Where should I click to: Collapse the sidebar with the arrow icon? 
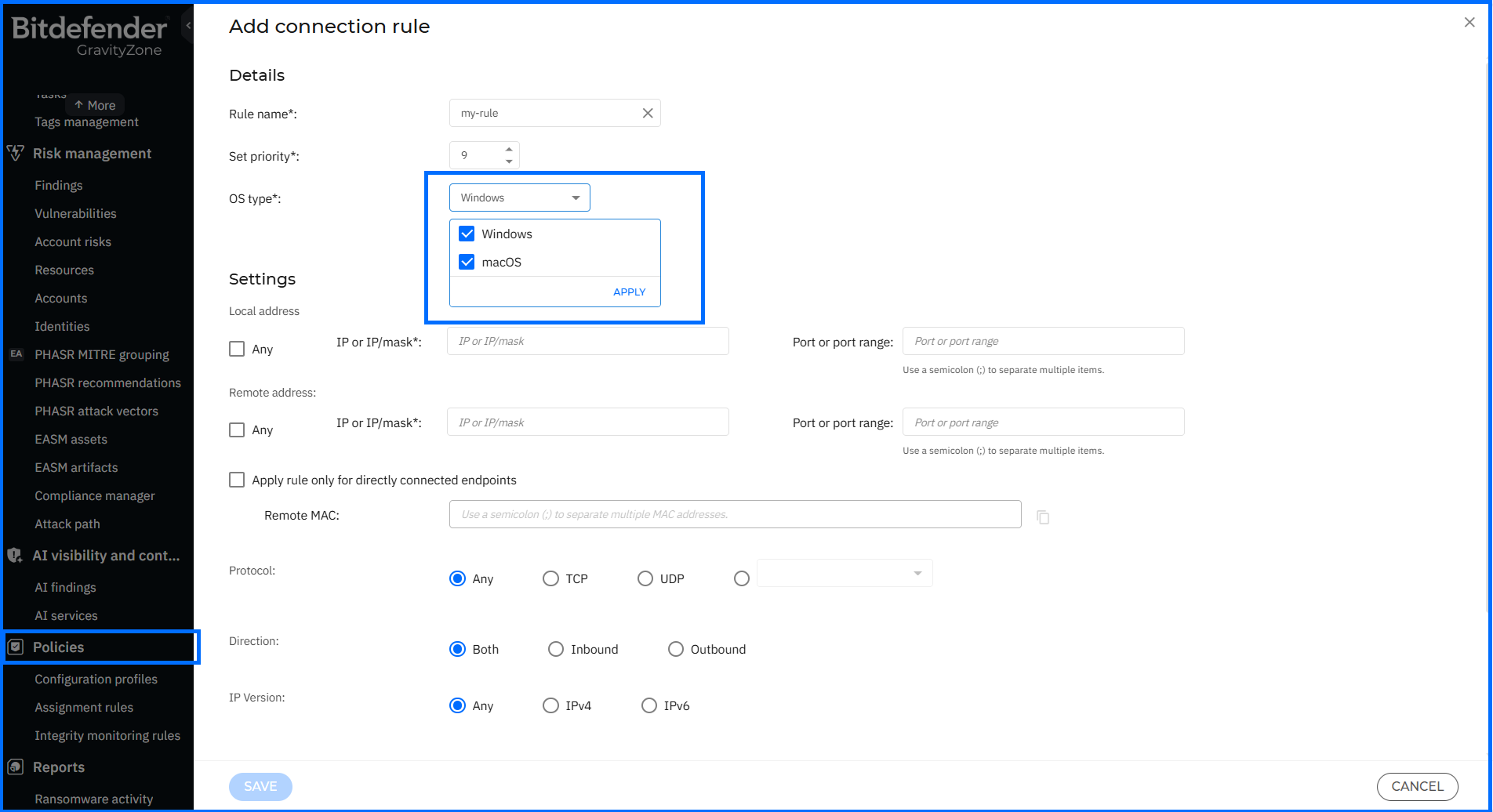(x=188, y=26)
